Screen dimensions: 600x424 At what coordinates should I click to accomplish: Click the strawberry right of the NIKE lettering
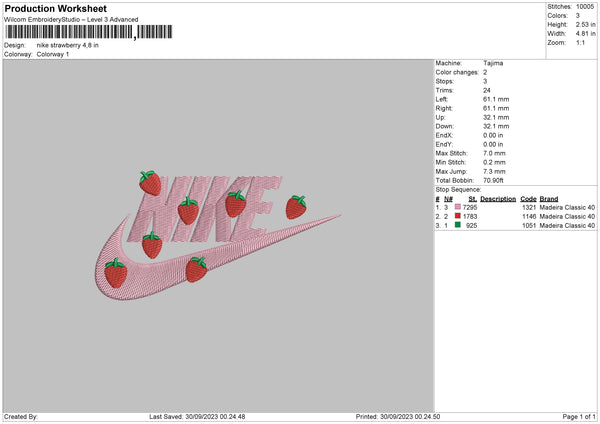click(x=296, y=207)
